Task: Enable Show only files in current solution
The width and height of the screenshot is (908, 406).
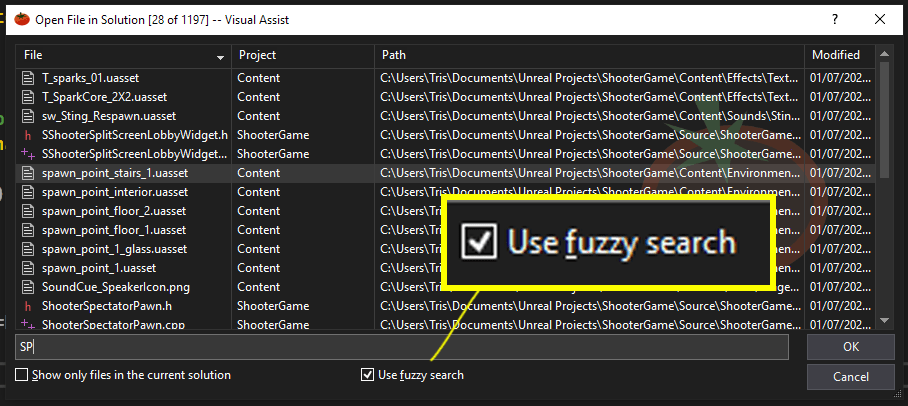Action: click(x=22, y=375)
